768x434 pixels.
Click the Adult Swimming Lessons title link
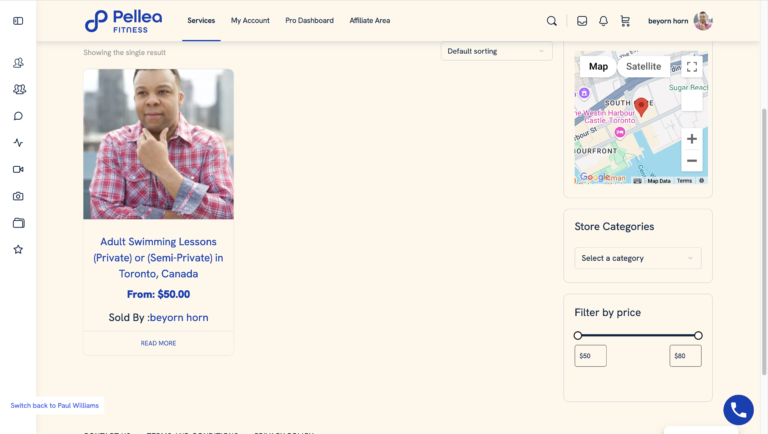158,258
